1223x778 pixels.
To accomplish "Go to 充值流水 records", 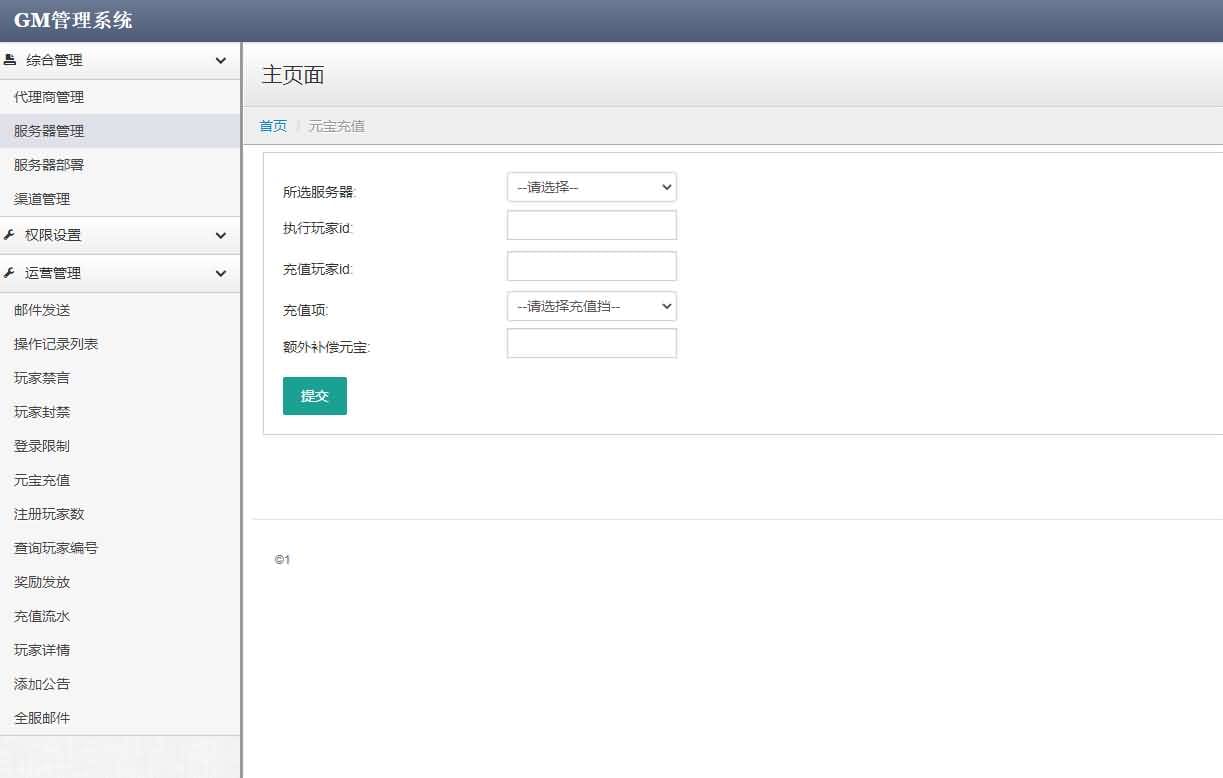I will tap(41, 616).
